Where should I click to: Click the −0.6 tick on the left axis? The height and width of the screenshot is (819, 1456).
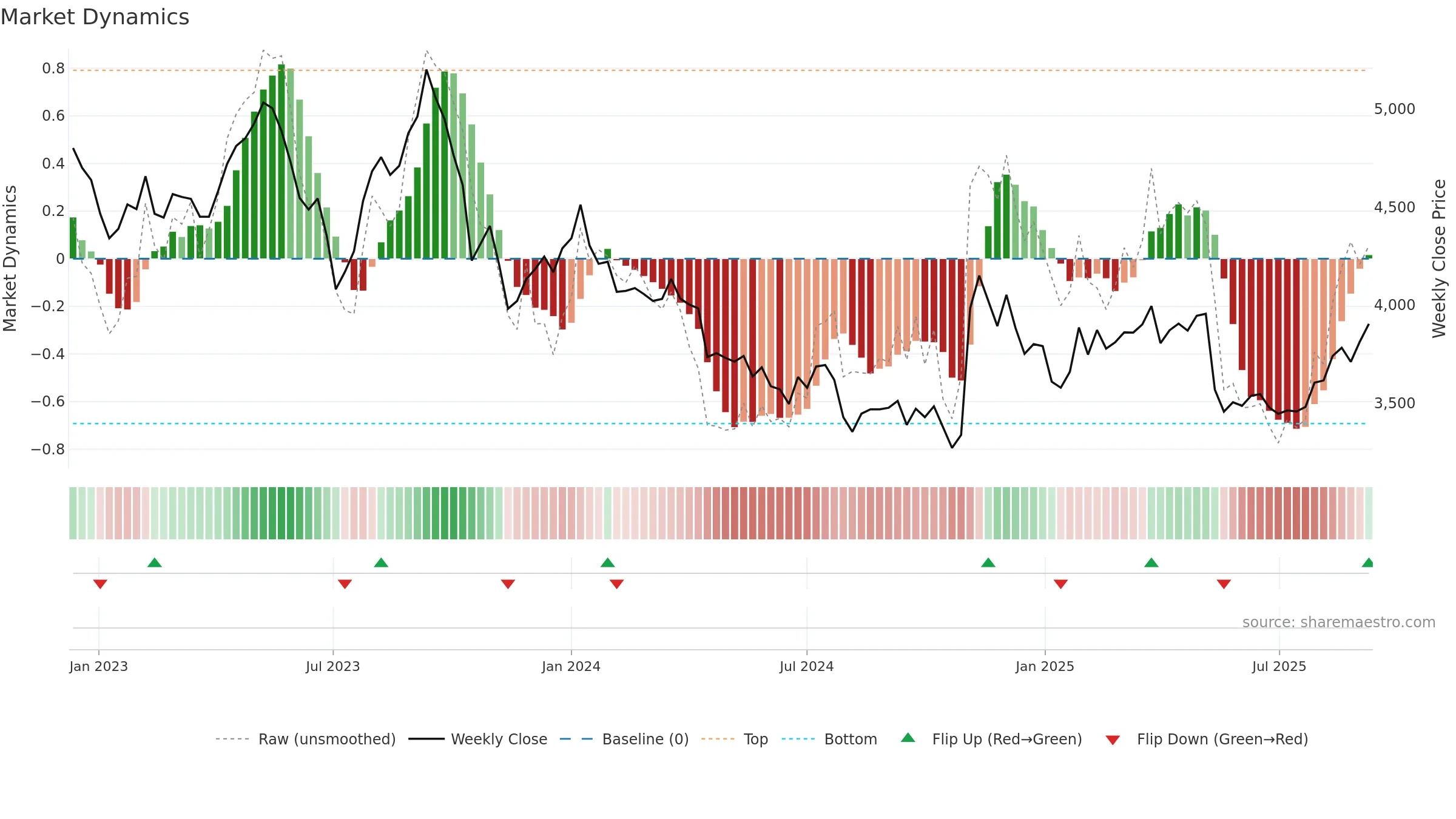pos(48,402)
